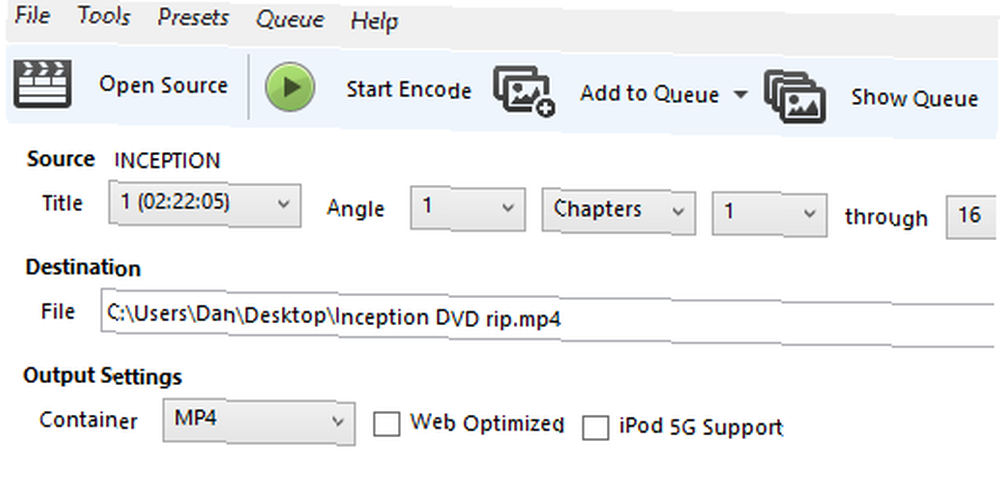Open the Add to Queue dropdown arrow
The width and height of the screenshot is (1000, 483).
click(740, 94)
